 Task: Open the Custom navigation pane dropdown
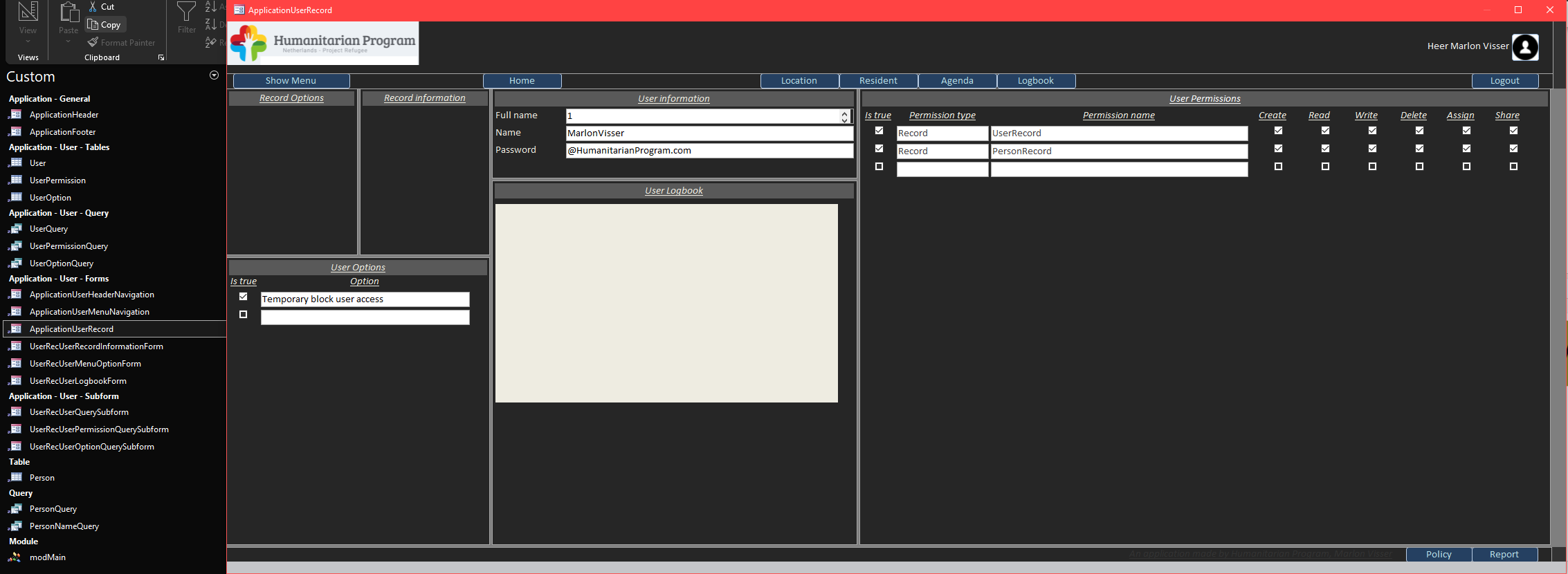pyautogui.click(x=214, y=75)
